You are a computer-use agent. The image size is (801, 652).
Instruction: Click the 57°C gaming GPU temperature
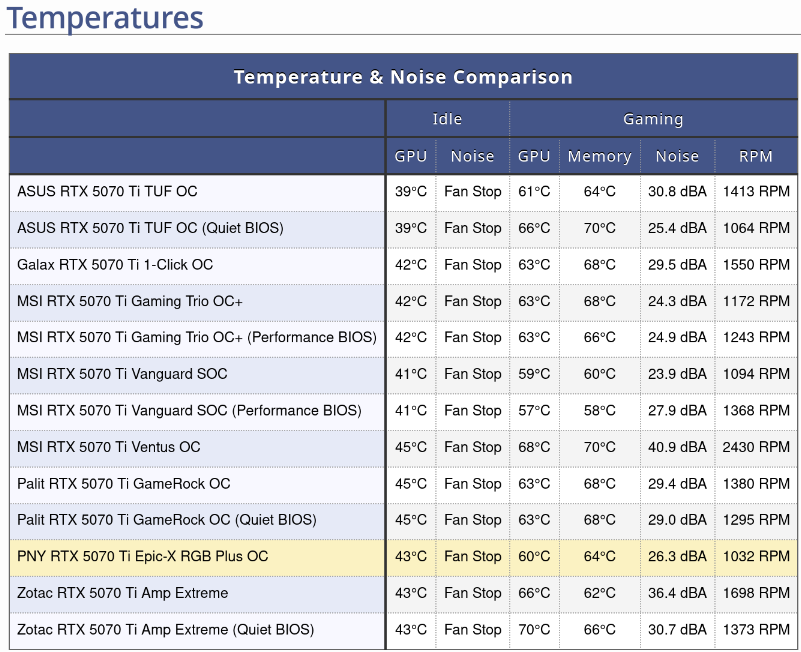click(534, 411)
